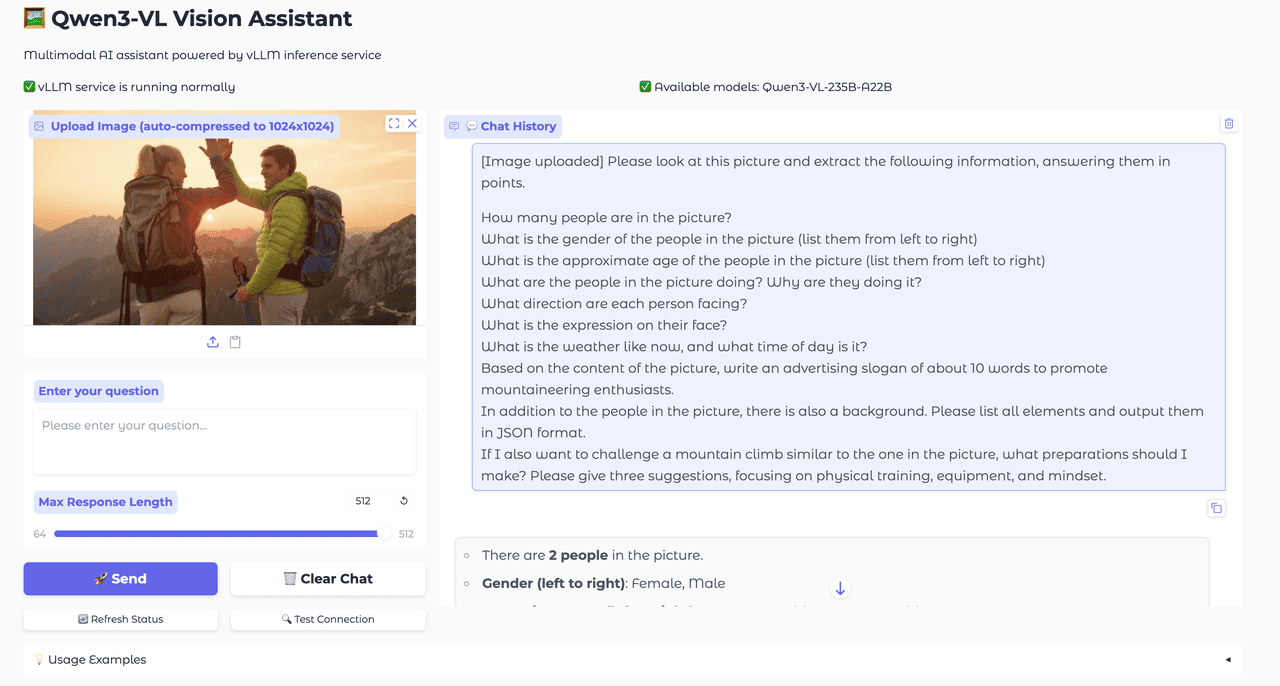Jump to latest message with down arrow

pos(840,589)
